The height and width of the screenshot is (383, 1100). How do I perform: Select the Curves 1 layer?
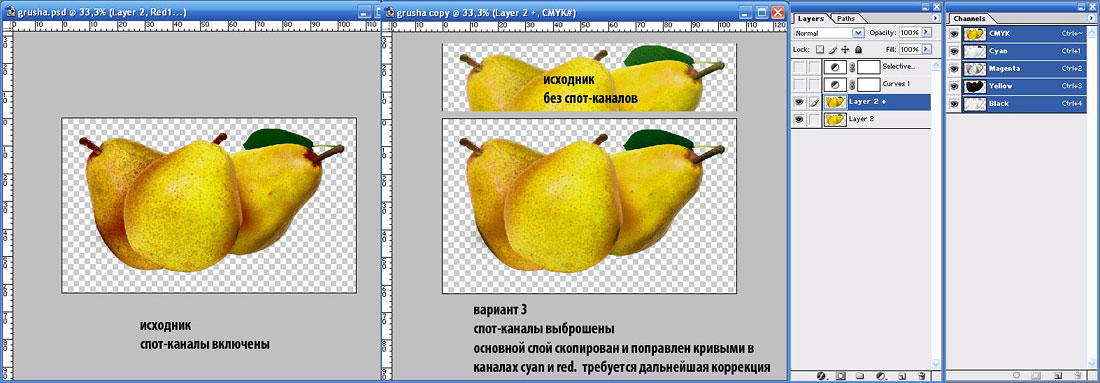(x=861, y=84)
